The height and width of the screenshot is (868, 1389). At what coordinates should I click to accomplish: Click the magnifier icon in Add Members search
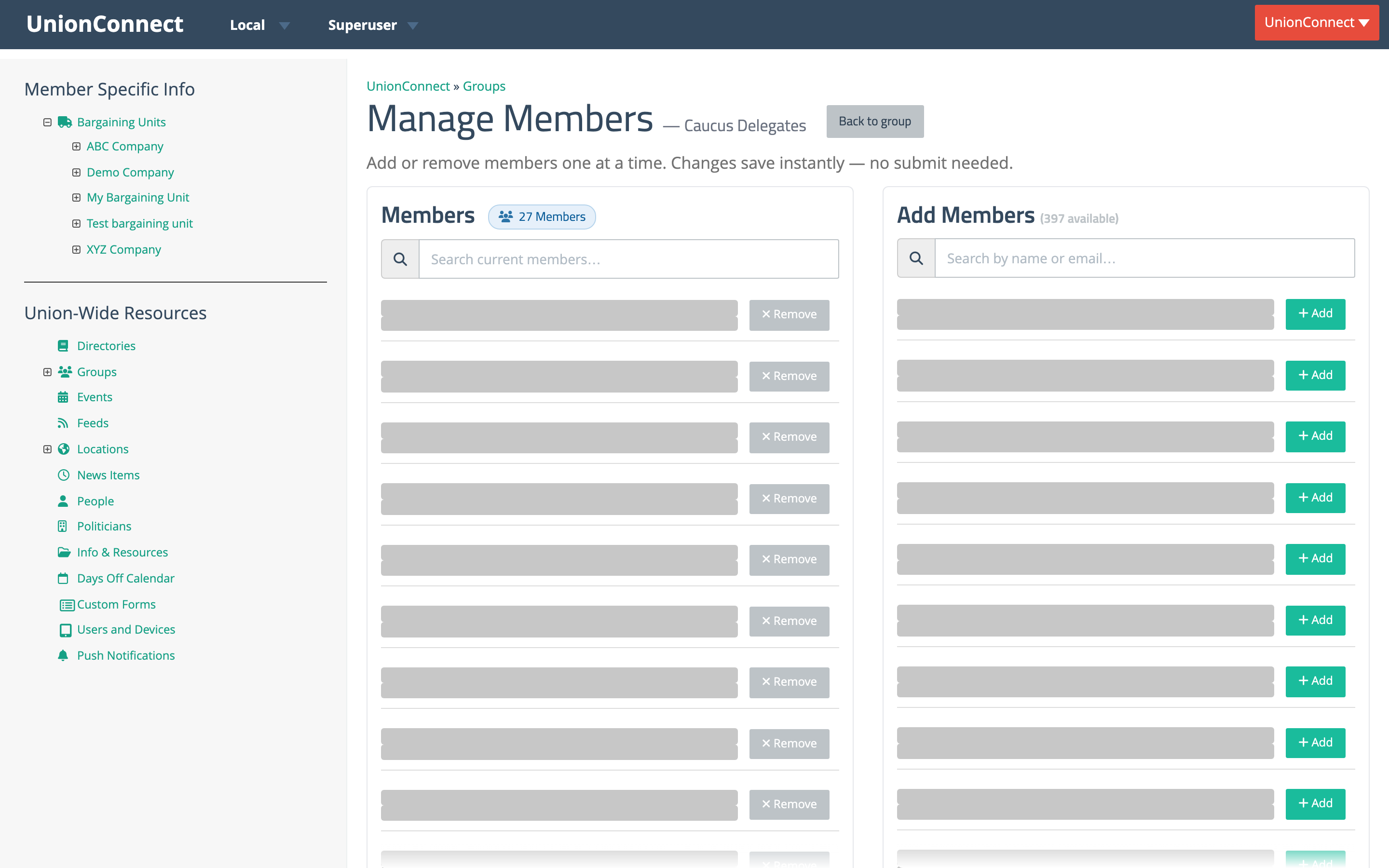tap(917, 258)
